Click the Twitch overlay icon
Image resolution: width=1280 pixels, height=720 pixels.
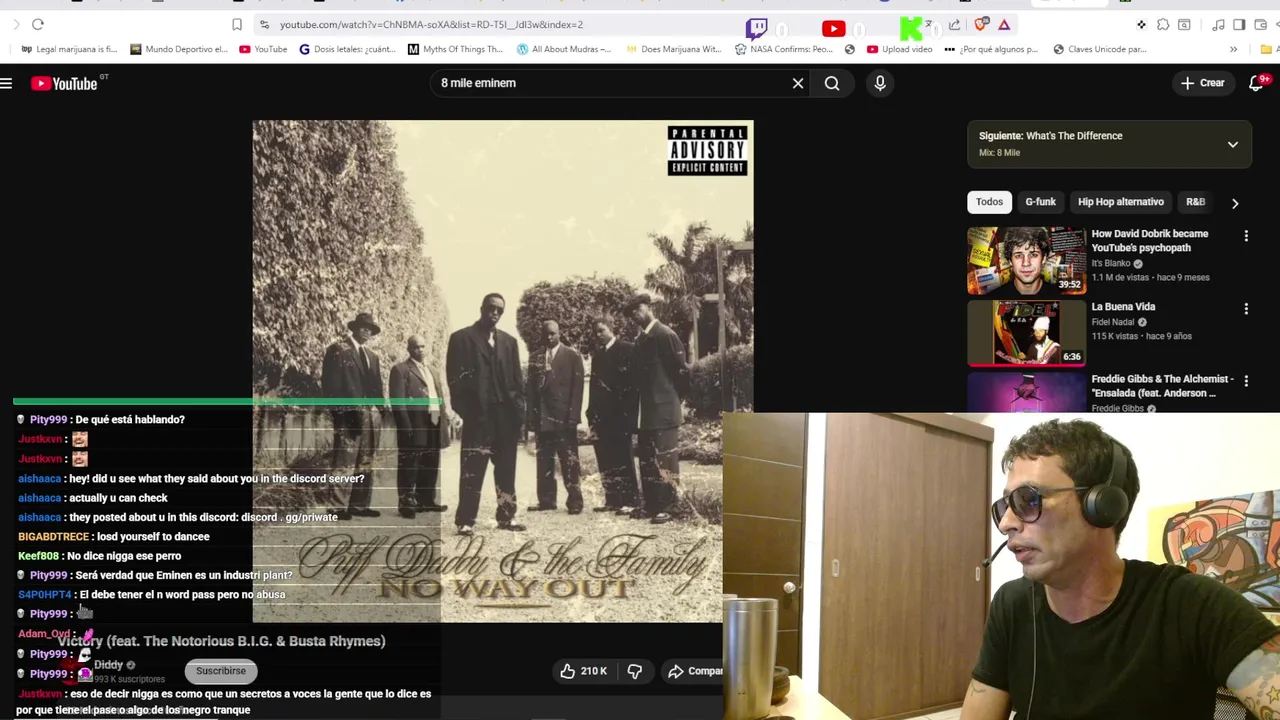(757, 28)
